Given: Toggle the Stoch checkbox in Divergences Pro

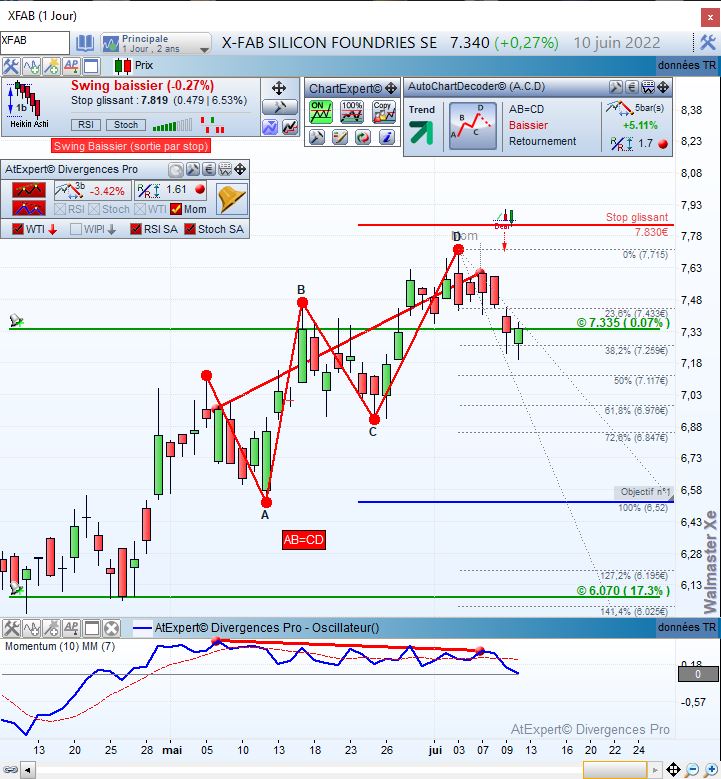Looking at the screenshot, I should point(94,209).
